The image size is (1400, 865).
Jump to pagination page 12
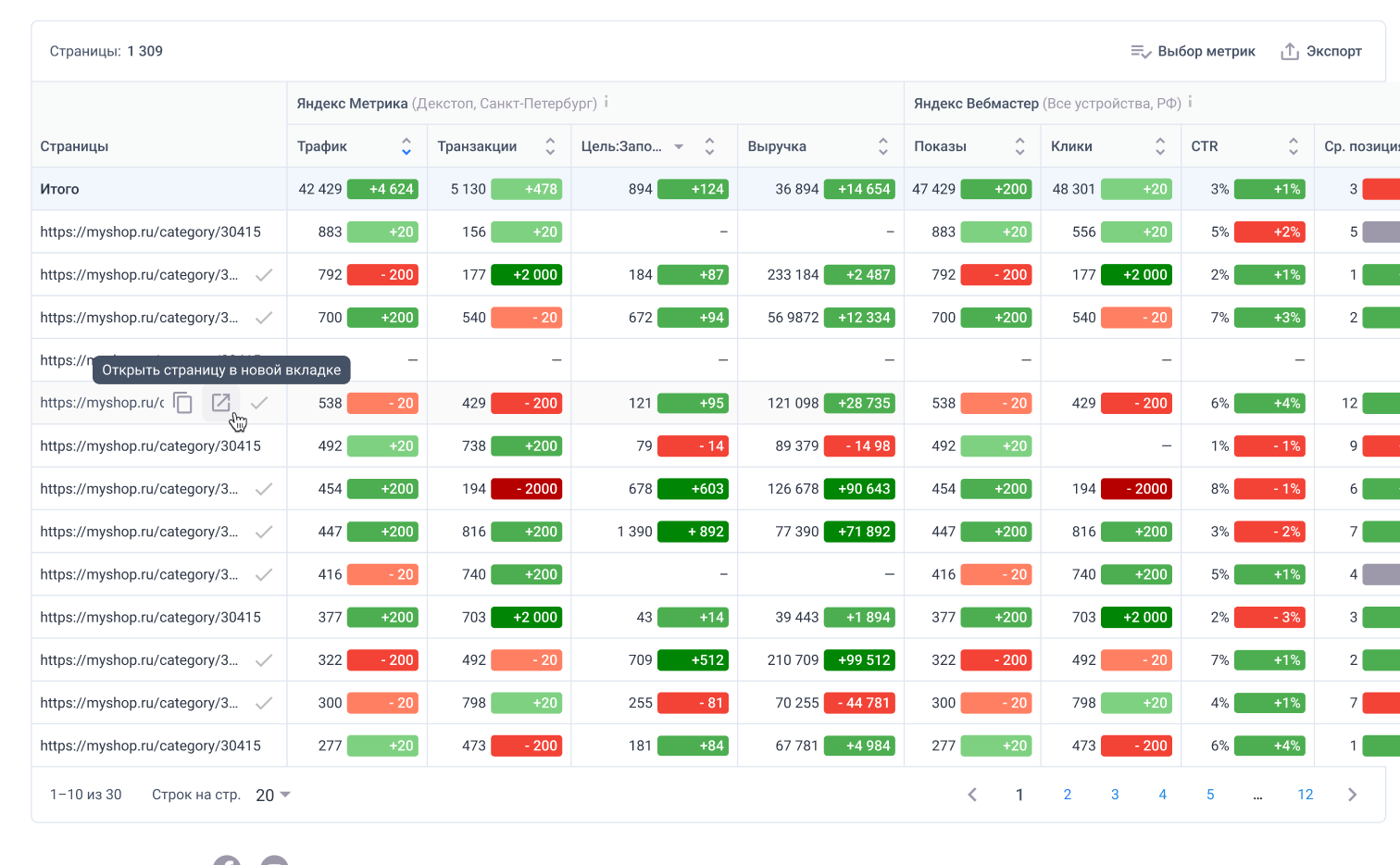pyautogui.click(x=1305, y=795)
